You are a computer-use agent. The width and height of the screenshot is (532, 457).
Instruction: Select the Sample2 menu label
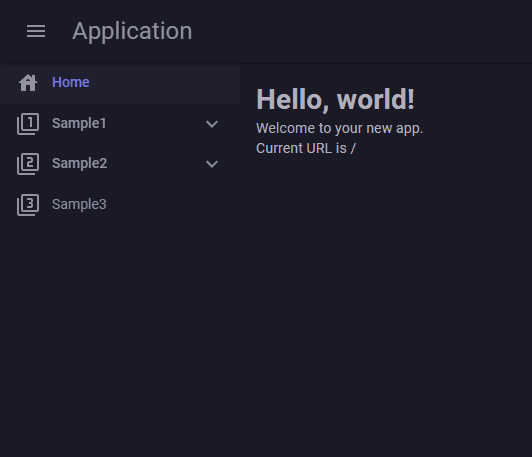[79, 164]
